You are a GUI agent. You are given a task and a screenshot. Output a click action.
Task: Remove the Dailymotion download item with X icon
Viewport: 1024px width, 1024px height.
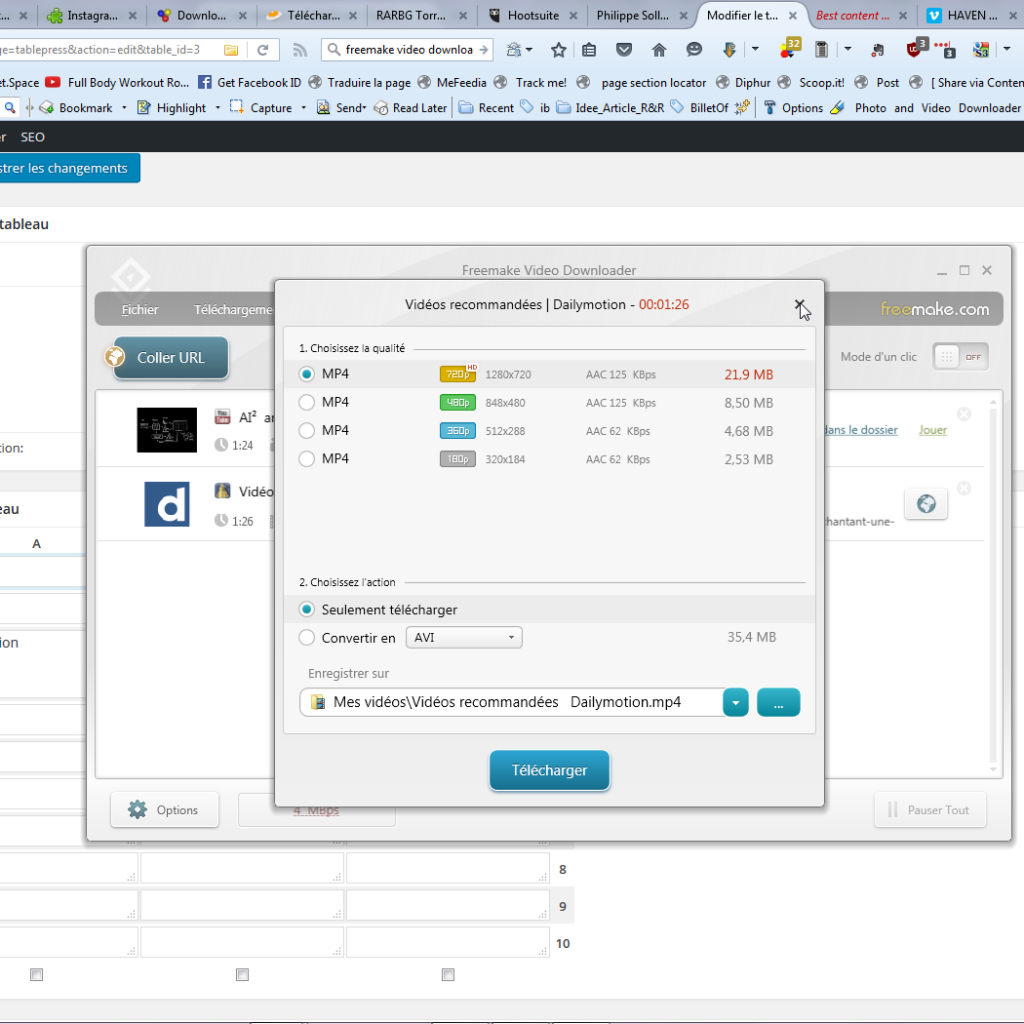pos(963,488)
